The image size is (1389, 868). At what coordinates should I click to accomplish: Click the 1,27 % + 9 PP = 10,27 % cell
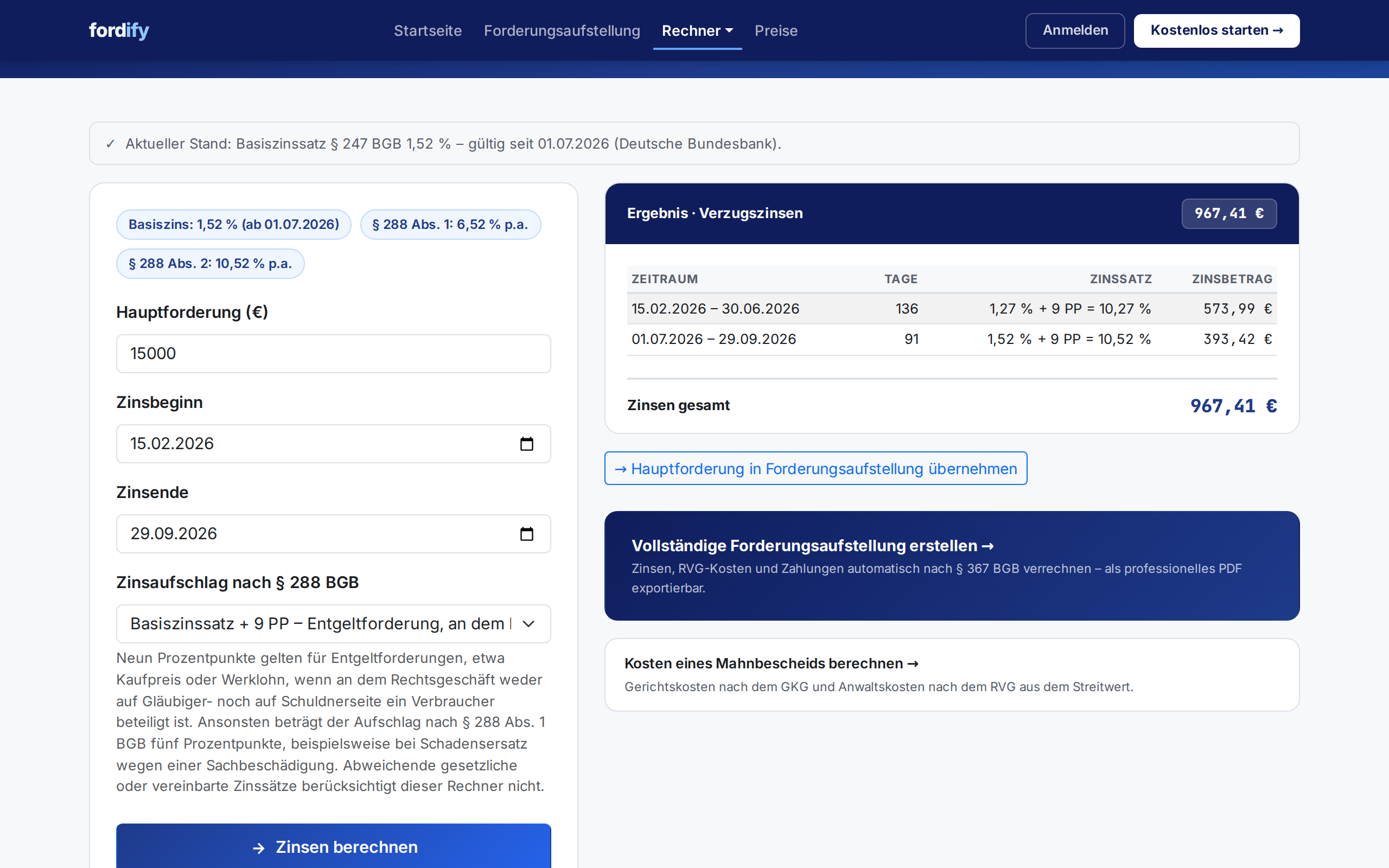1070,309
